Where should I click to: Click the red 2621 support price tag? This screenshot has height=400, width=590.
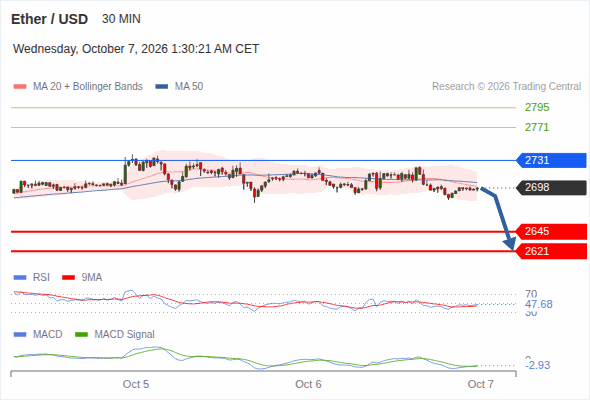(551, 251)
